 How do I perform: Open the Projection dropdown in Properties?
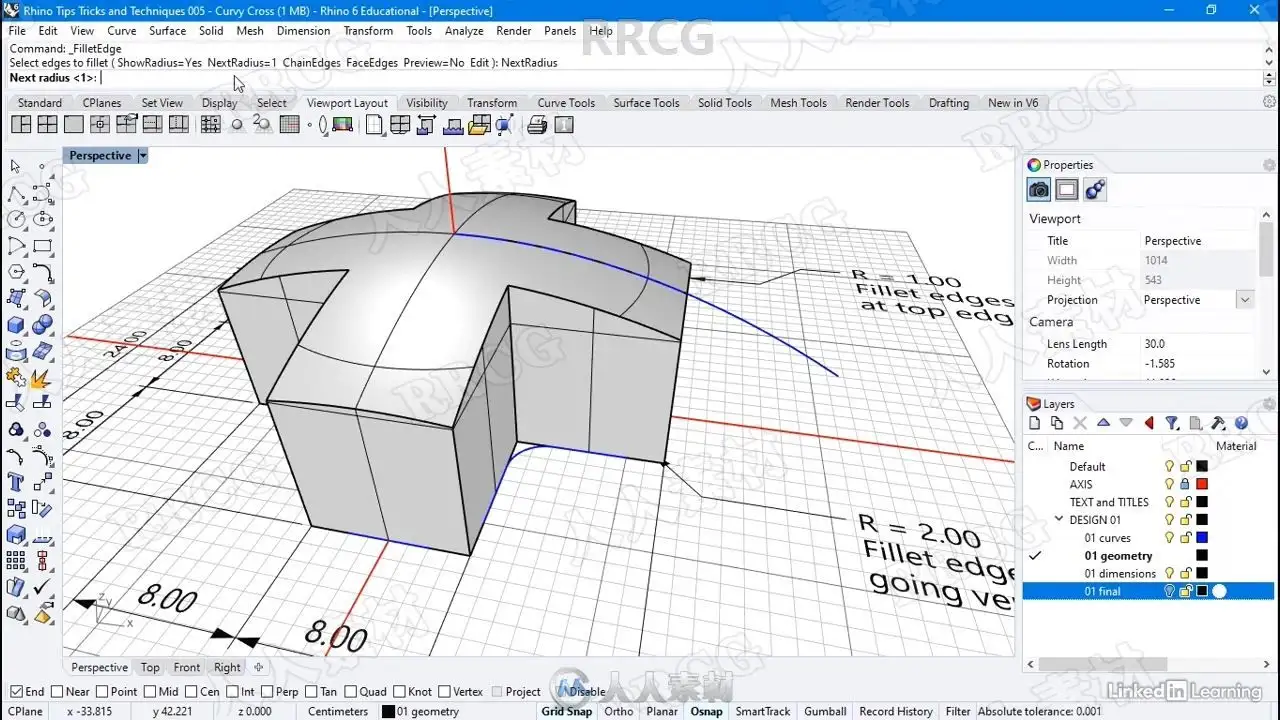(x=1245, y=300)
